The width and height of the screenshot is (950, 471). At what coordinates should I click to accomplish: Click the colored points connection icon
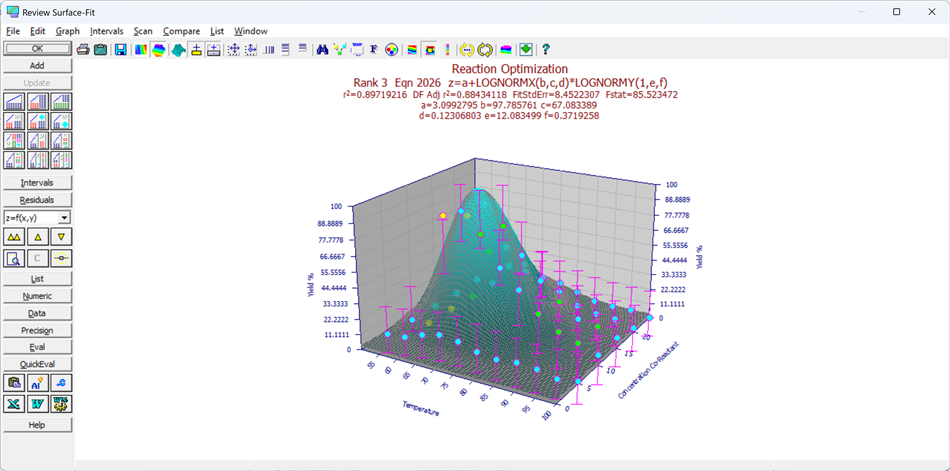340,50
